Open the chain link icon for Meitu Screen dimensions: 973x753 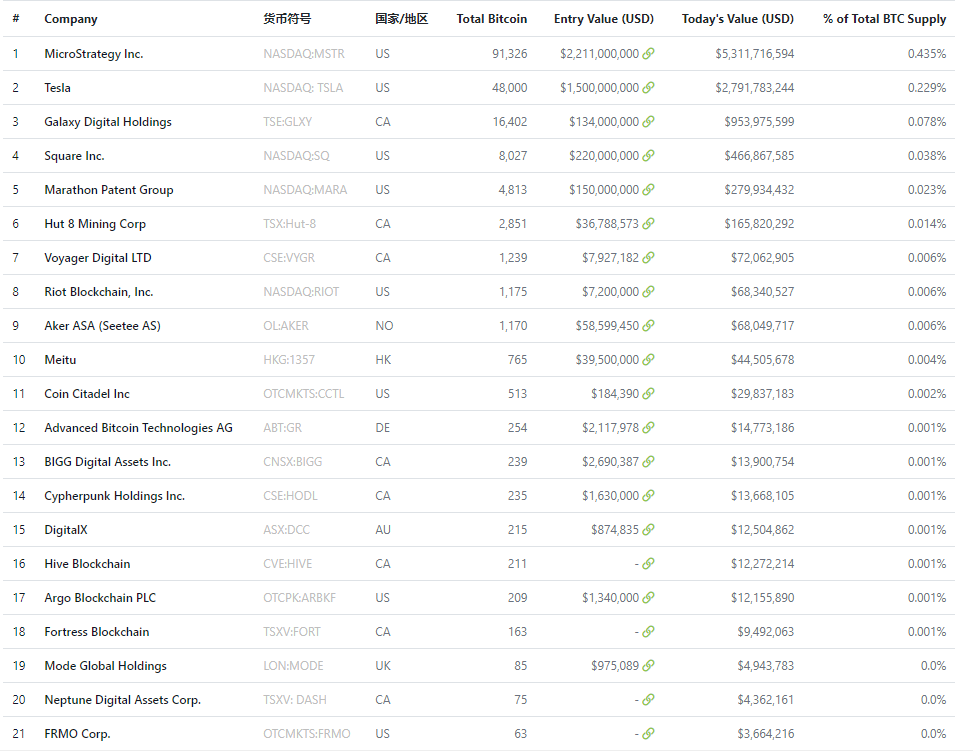(x=648, y=360)
